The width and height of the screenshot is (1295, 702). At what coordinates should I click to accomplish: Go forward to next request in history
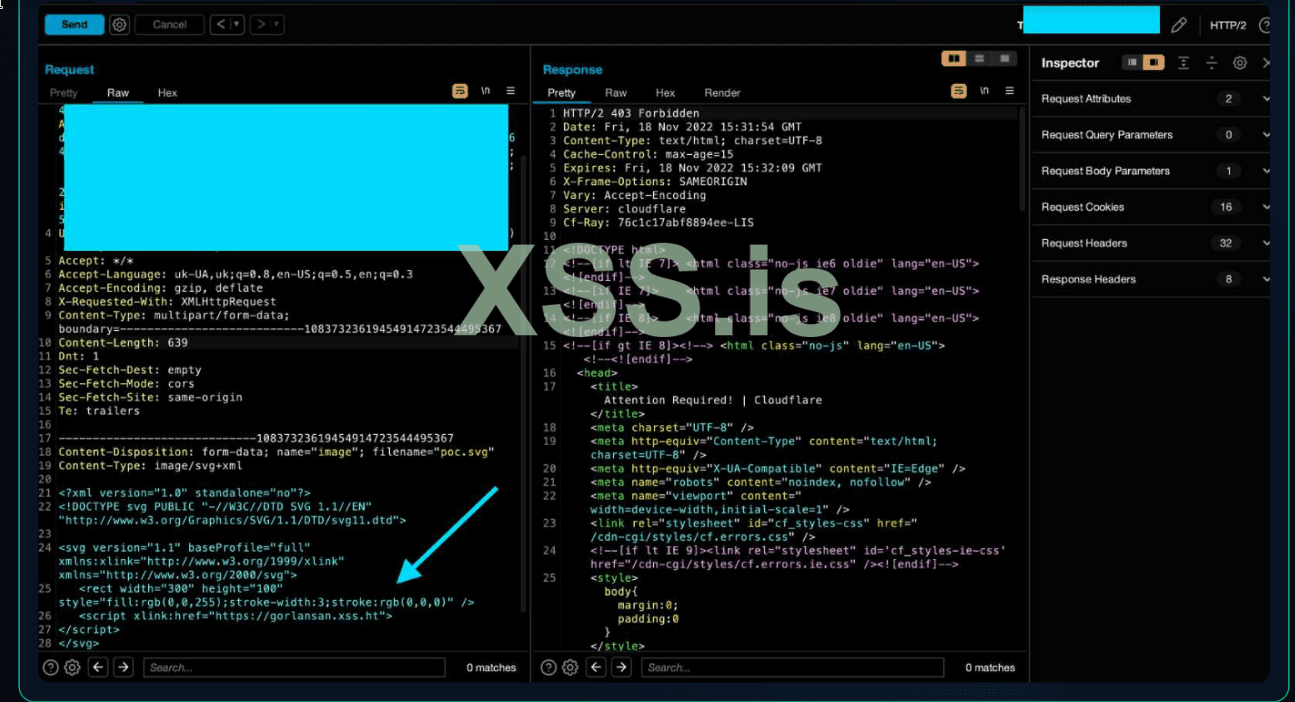260,24
